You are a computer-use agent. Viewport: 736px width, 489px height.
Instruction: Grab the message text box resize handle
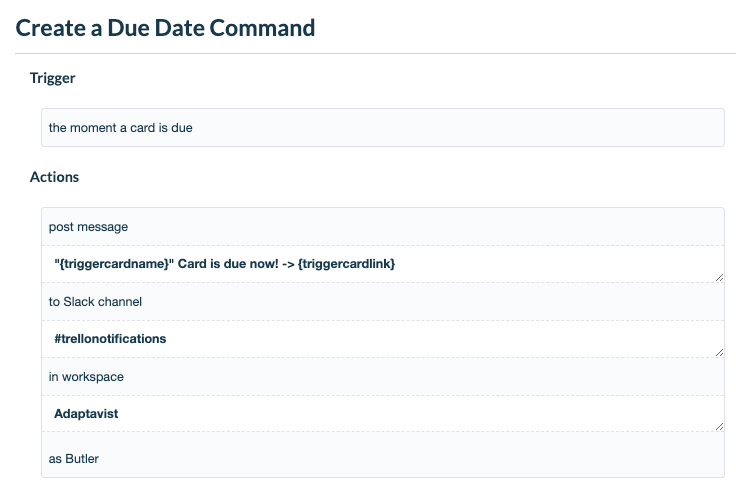(719, 277)
